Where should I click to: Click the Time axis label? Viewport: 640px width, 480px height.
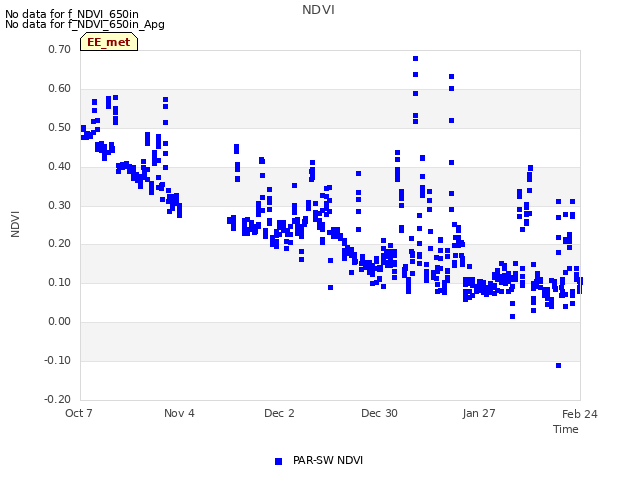tap(566, 429)
